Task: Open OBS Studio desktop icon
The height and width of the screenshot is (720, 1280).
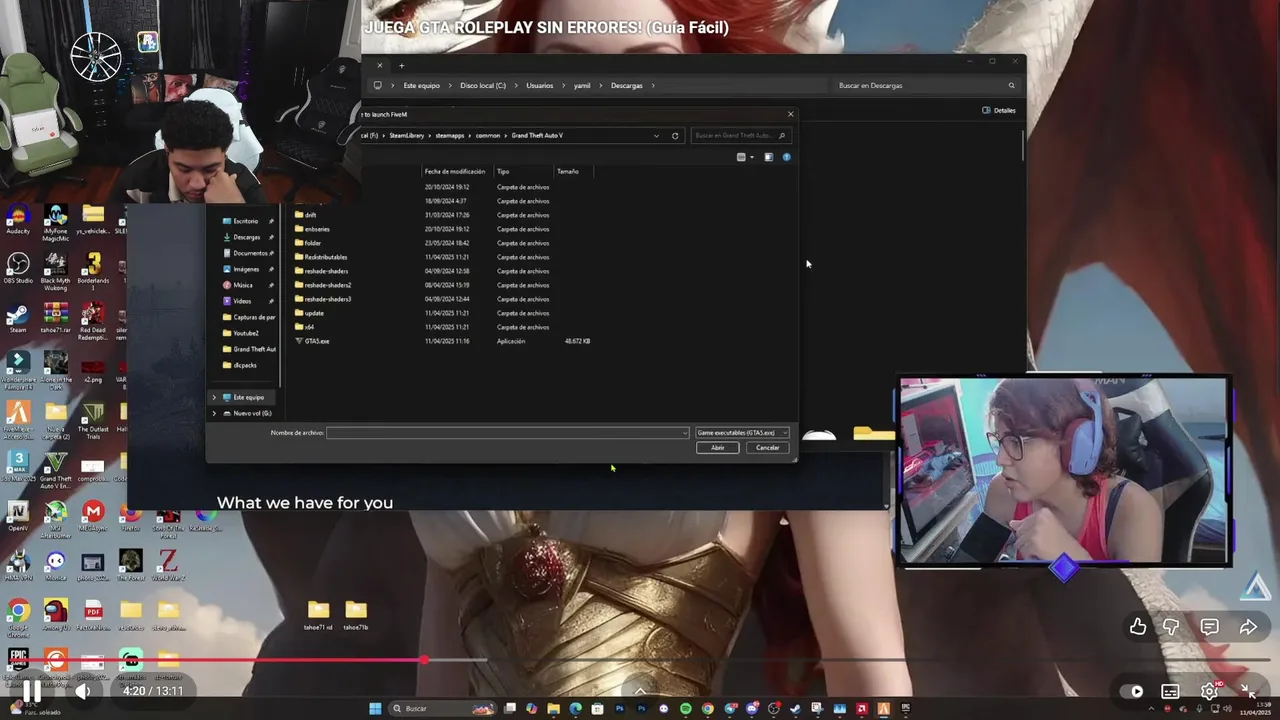Action: click(x=18, y=268)
